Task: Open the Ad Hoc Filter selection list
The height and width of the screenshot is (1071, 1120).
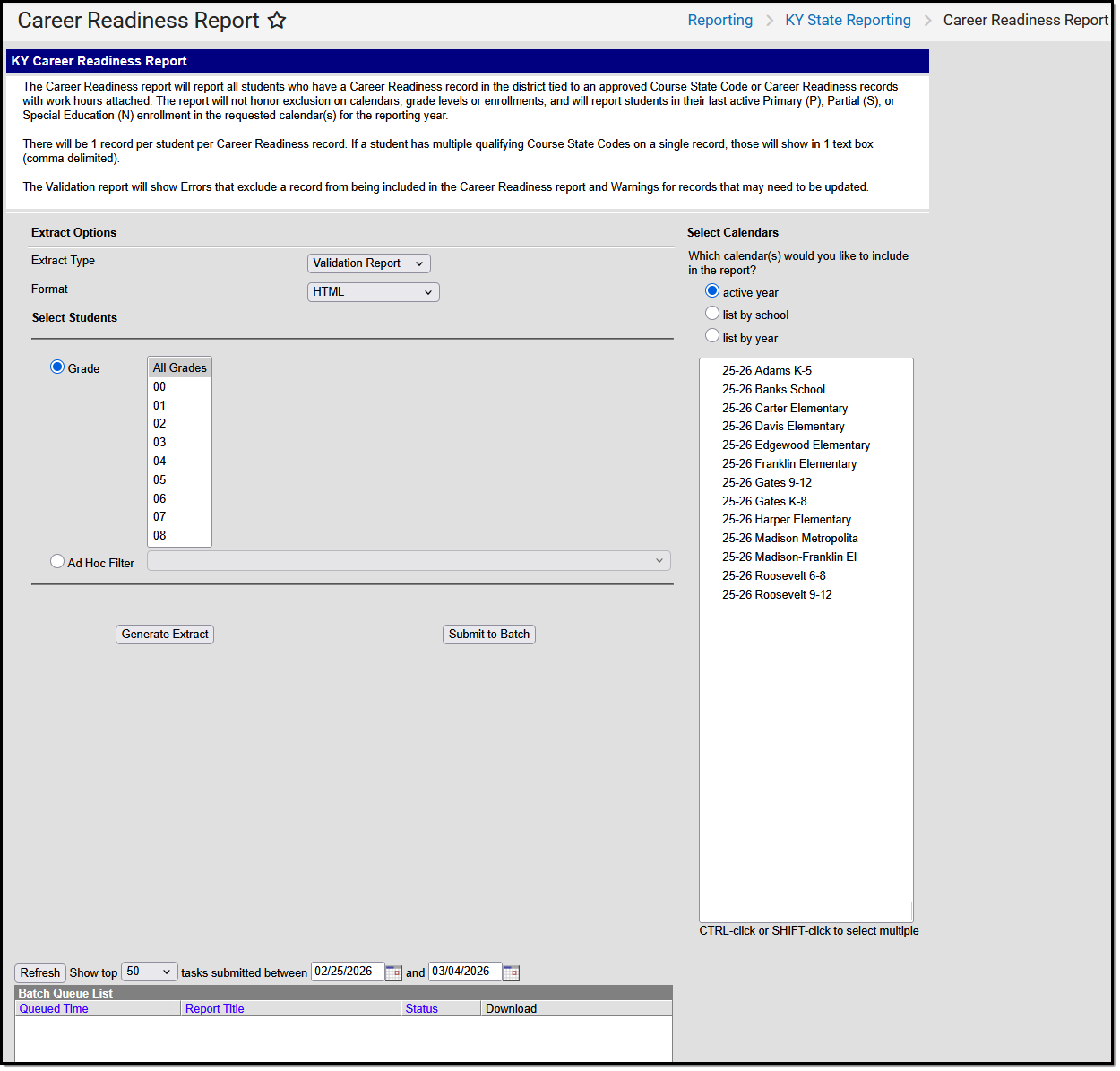Action: pyautogui.click(x=408, y=560)
